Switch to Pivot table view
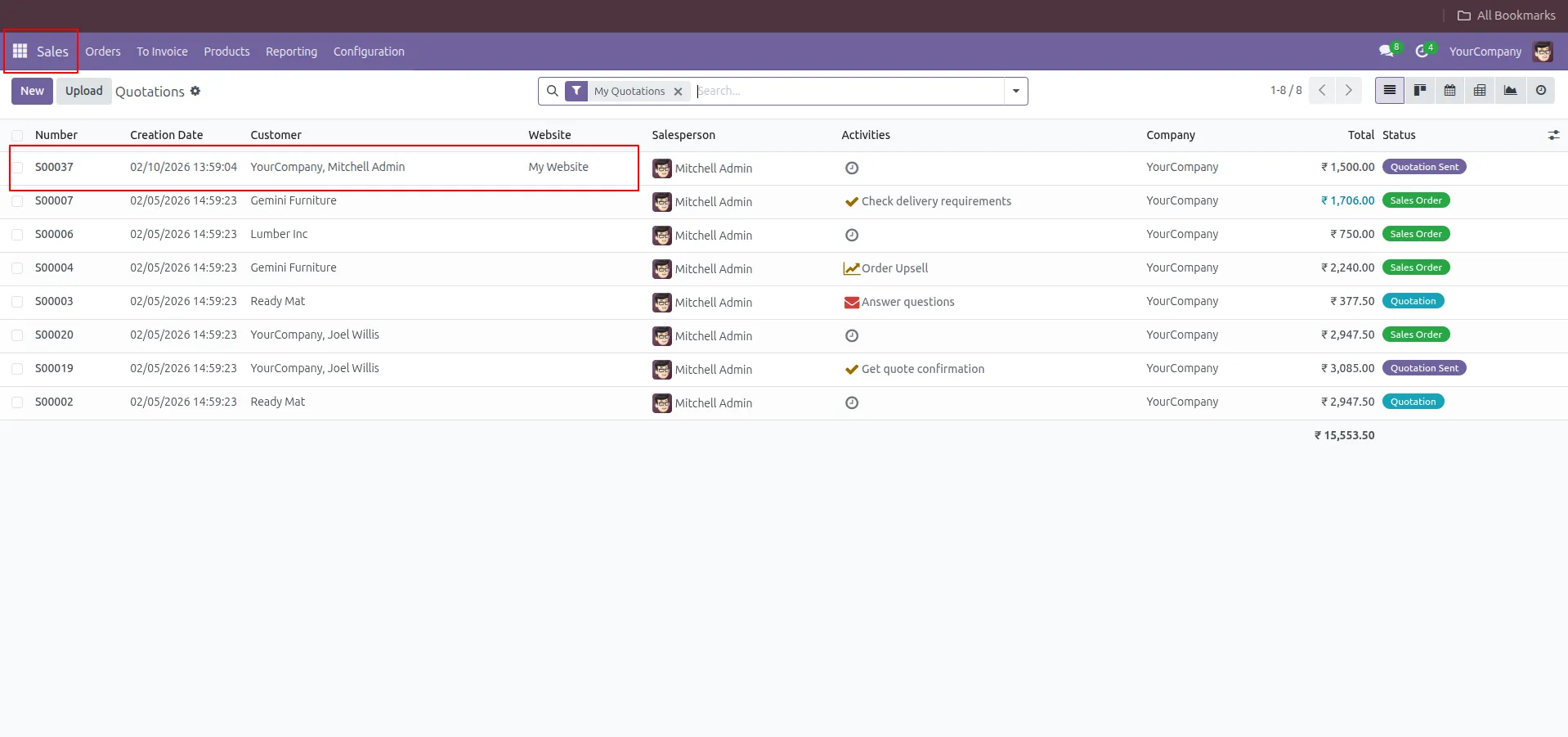The width and height of the screenshot is (1568, 737). 1480,91
